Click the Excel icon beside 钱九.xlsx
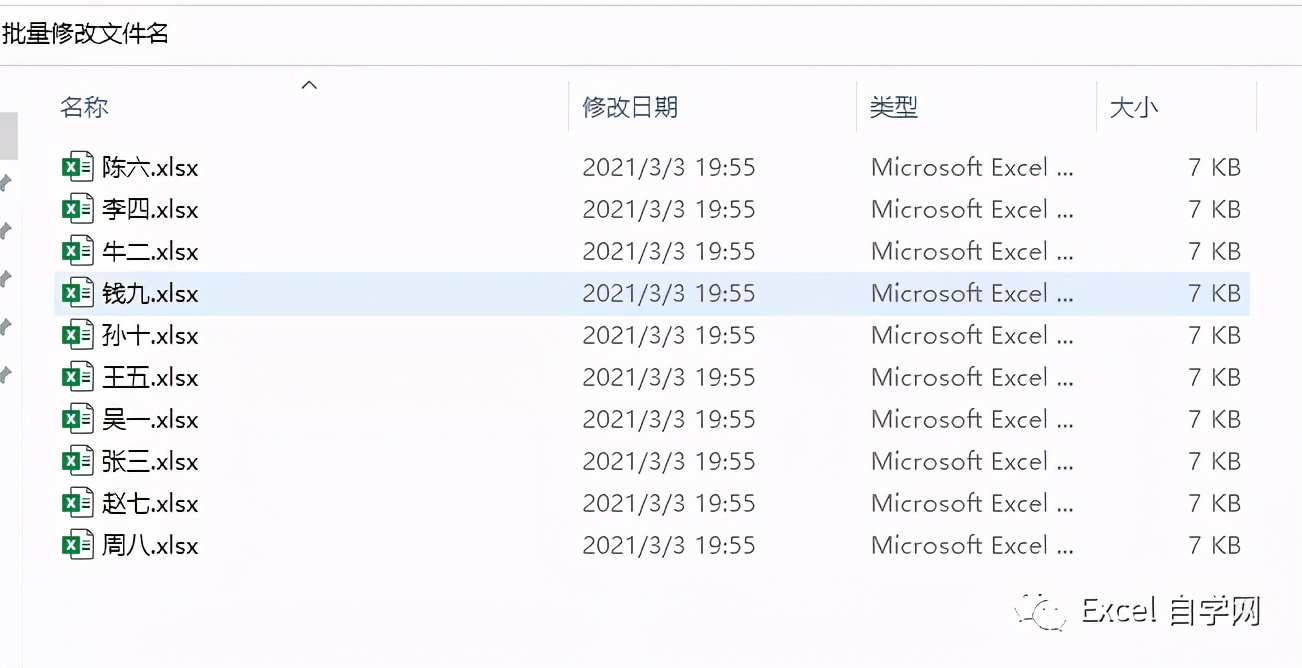This screenshot has height=668, width=1302. [x=77, y=294]
